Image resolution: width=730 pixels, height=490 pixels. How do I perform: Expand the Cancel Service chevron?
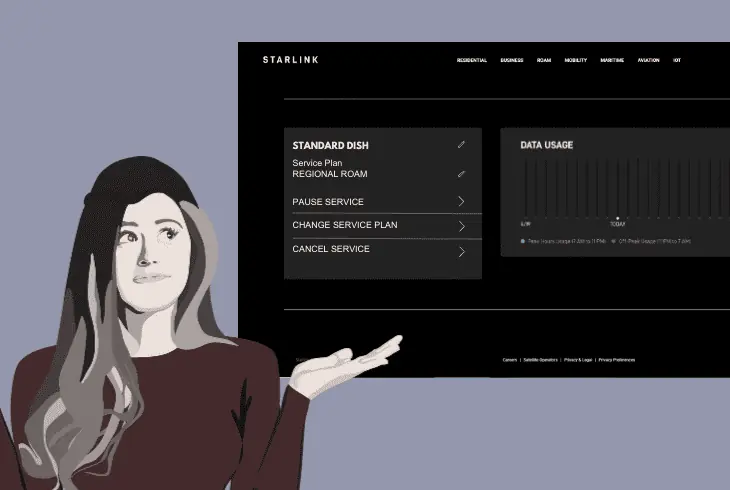pyautogui.click(x=461, y=252)
